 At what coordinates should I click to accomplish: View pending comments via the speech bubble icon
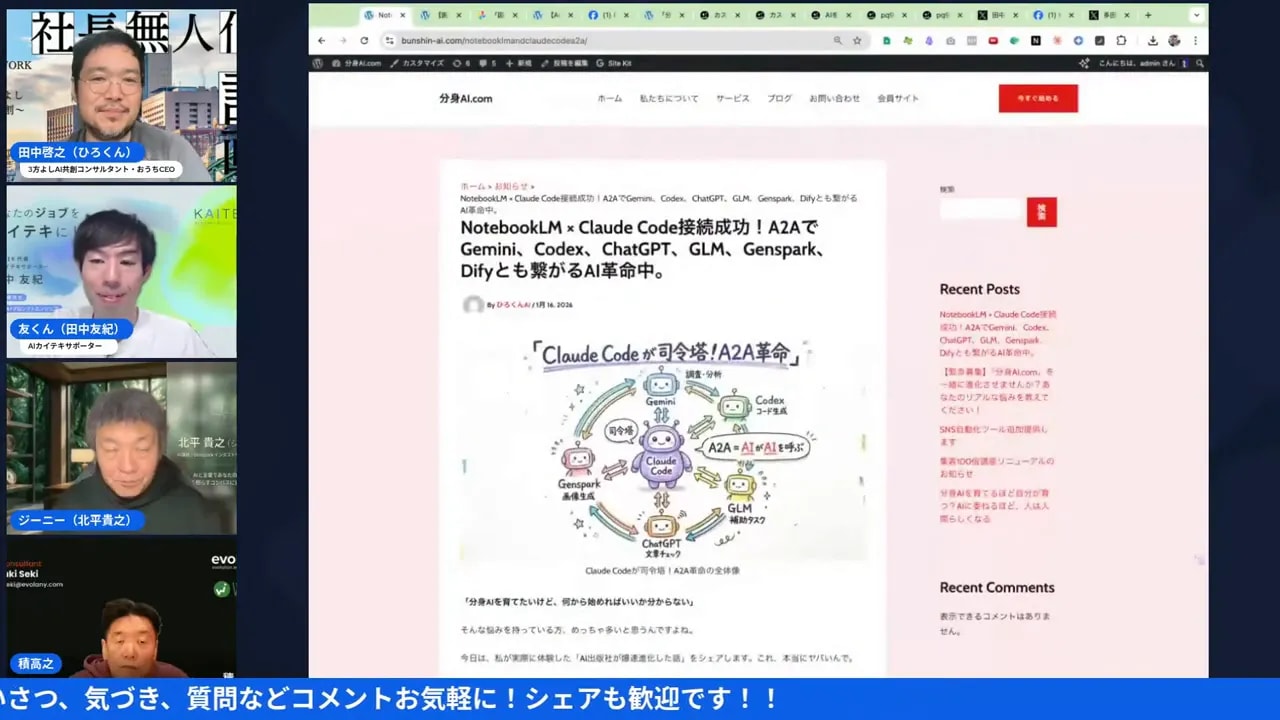pyautogui.click(x=485, y=62)
